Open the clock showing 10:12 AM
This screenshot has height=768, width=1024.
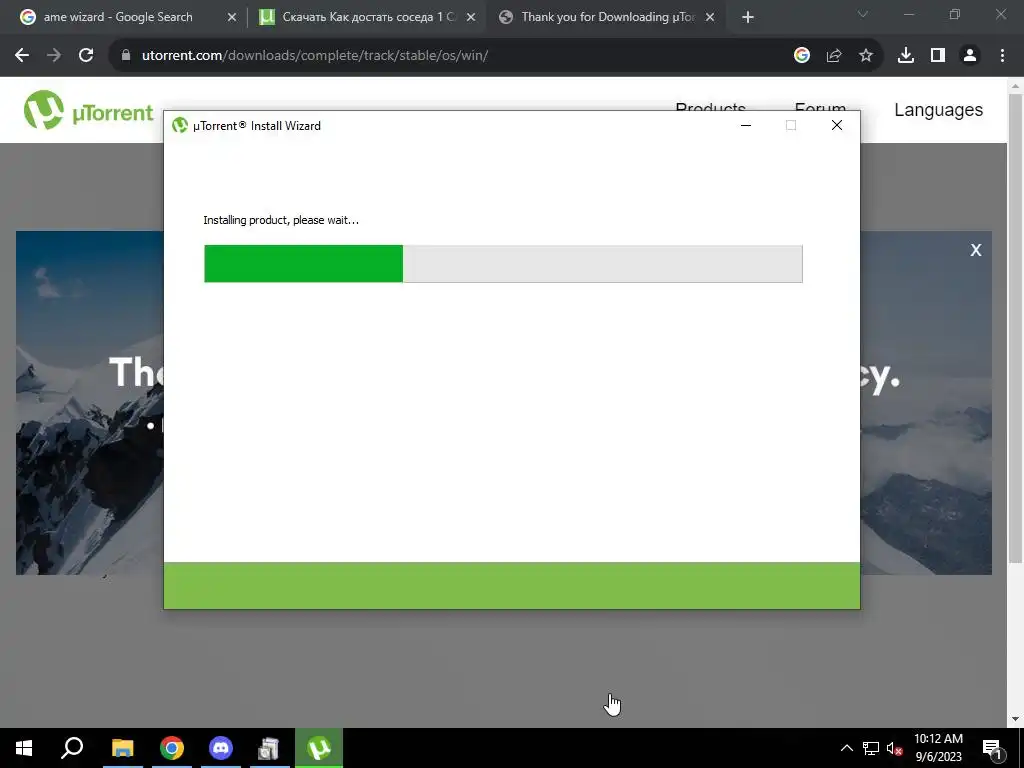click(938, 748)
